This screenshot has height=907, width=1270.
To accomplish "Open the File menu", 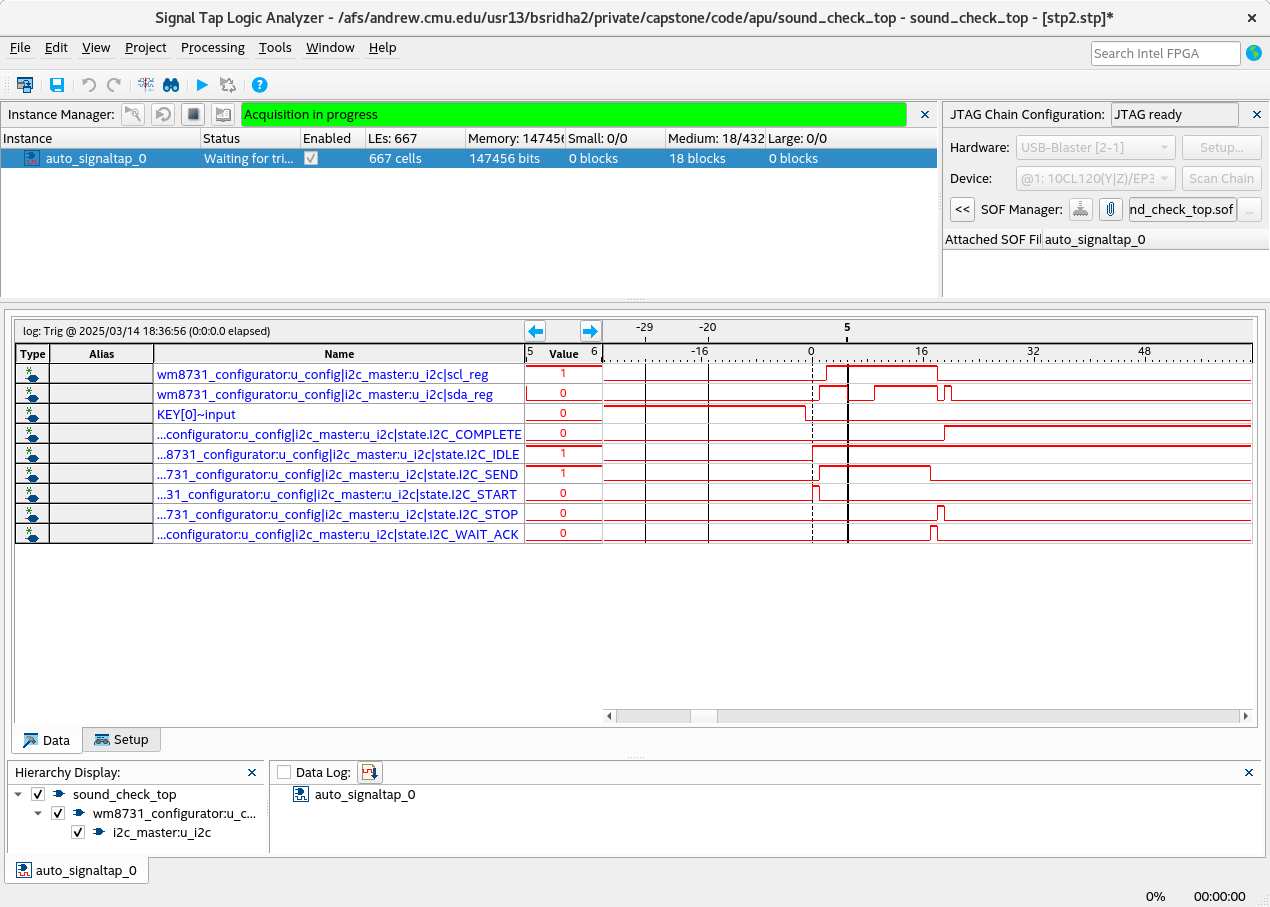I will (x=20, y=47).
